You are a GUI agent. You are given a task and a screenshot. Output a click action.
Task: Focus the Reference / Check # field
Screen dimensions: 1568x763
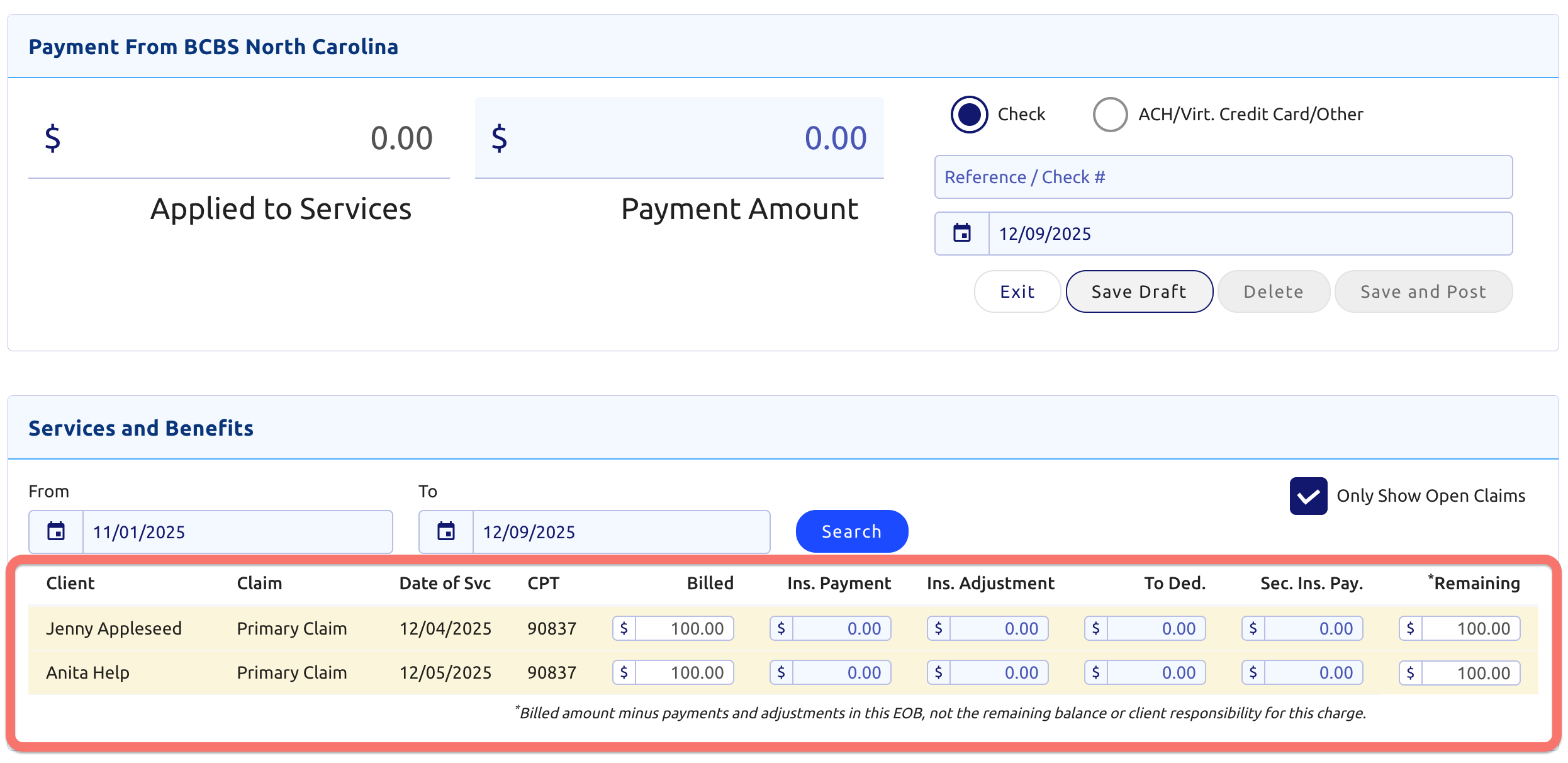pyautogui.click(x=1223, y=178)
